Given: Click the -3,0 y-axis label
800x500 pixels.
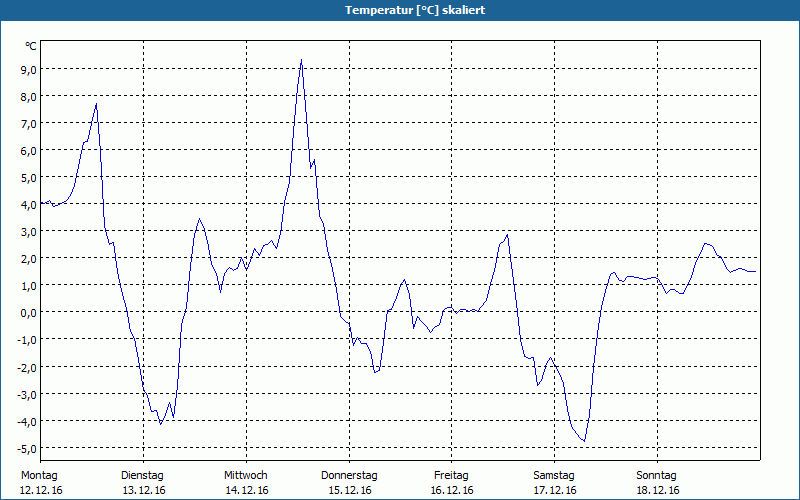Looking at the screenshot, I should 27,394.
